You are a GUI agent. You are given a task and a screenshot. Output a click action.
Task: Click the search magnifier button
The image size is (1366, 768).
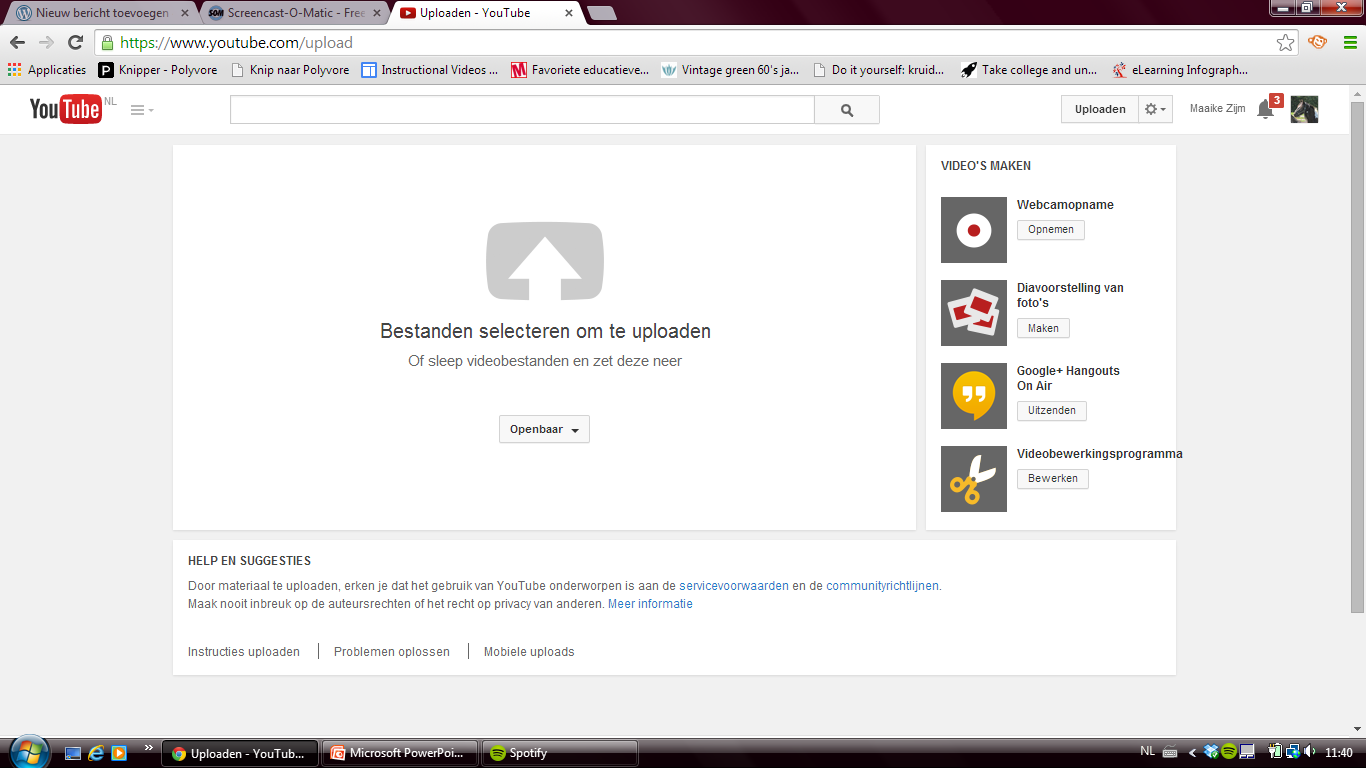click(x=847, y=110)
